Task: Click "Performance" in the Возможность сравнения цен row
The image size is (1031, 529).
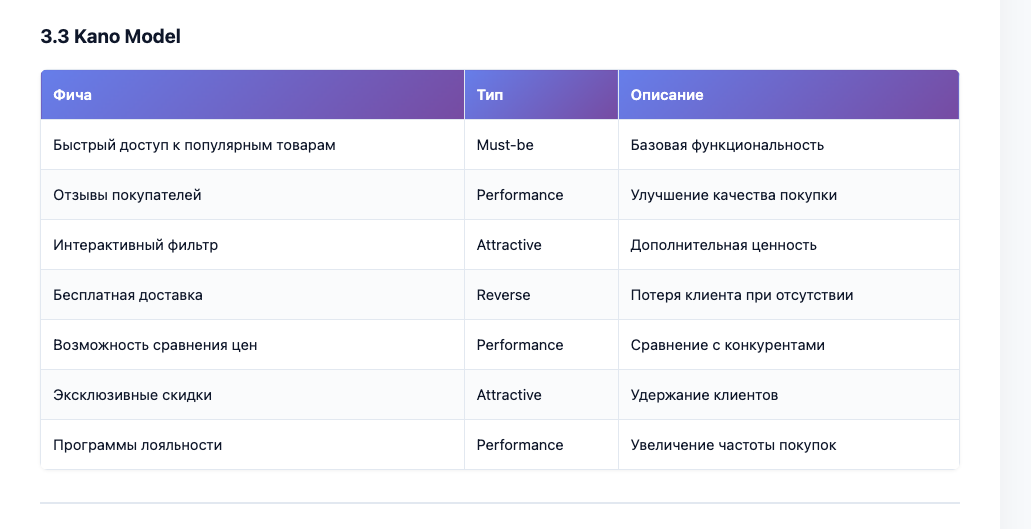Action: 541,344
